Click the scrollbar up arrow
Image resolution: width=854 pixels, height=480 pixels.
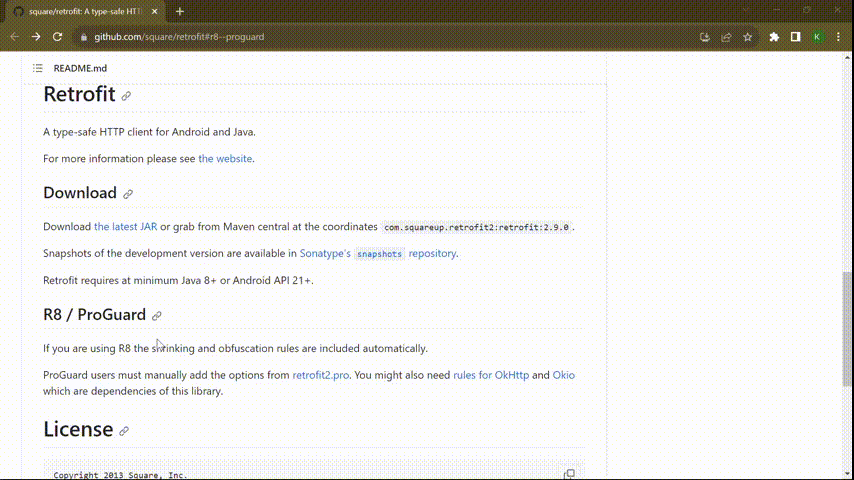pyautogui.click(x=847, y=57)
